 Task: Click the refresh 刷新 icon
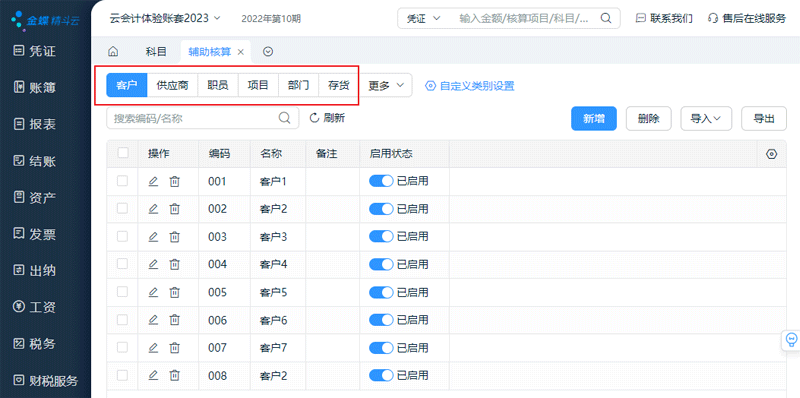click(x=314, y=118)
